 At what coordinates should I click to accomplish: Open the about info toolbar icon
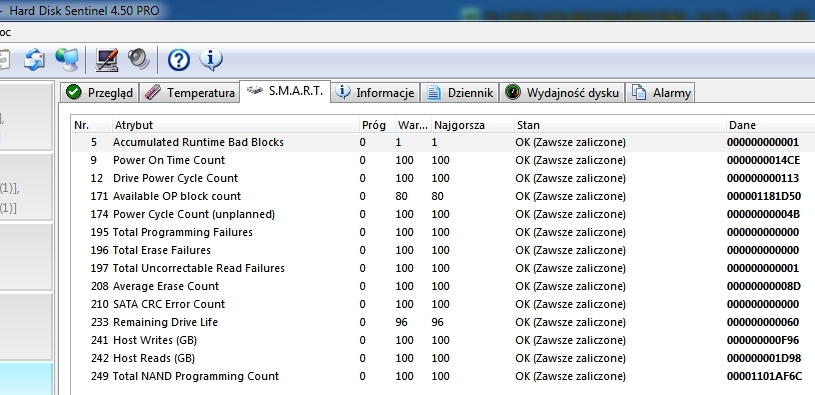[211, 60]
